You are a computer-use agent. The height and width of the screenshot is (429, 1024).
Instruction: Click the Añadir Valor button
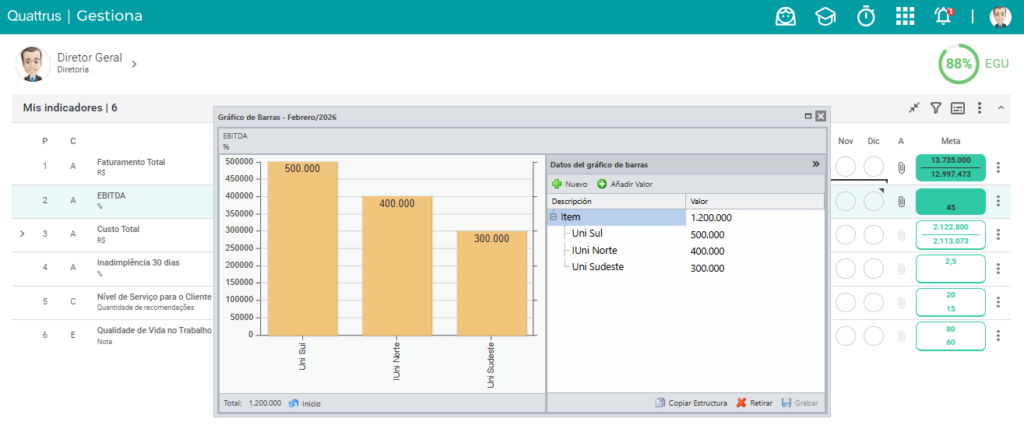625,185
